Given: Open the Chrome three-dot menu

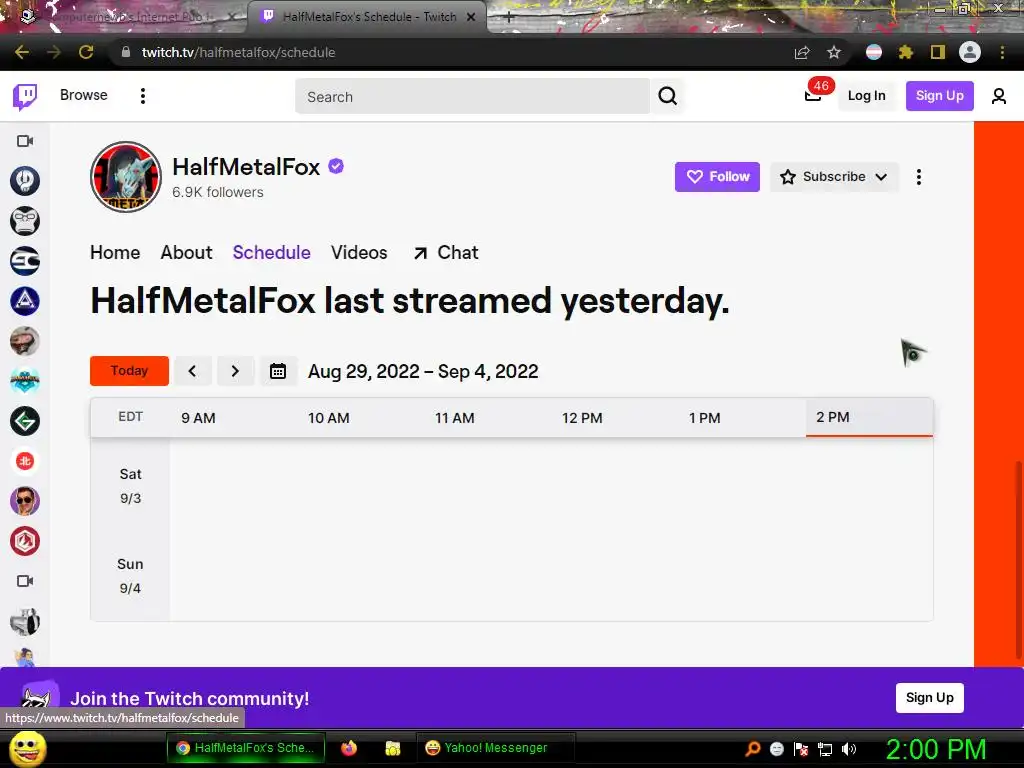Looking at the screenshot, I should [1002, 52].
